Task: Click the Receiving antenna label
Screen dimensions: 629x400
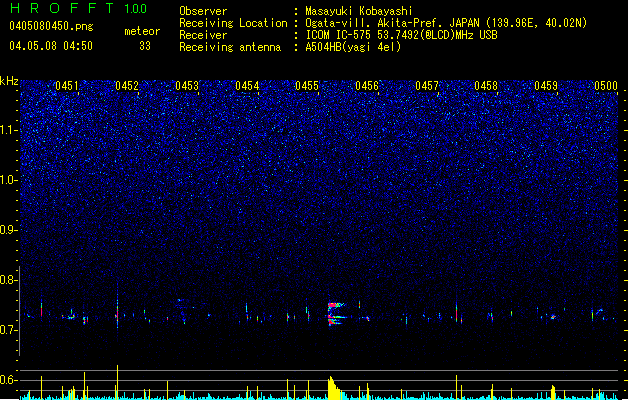Action: pos(230,47)
